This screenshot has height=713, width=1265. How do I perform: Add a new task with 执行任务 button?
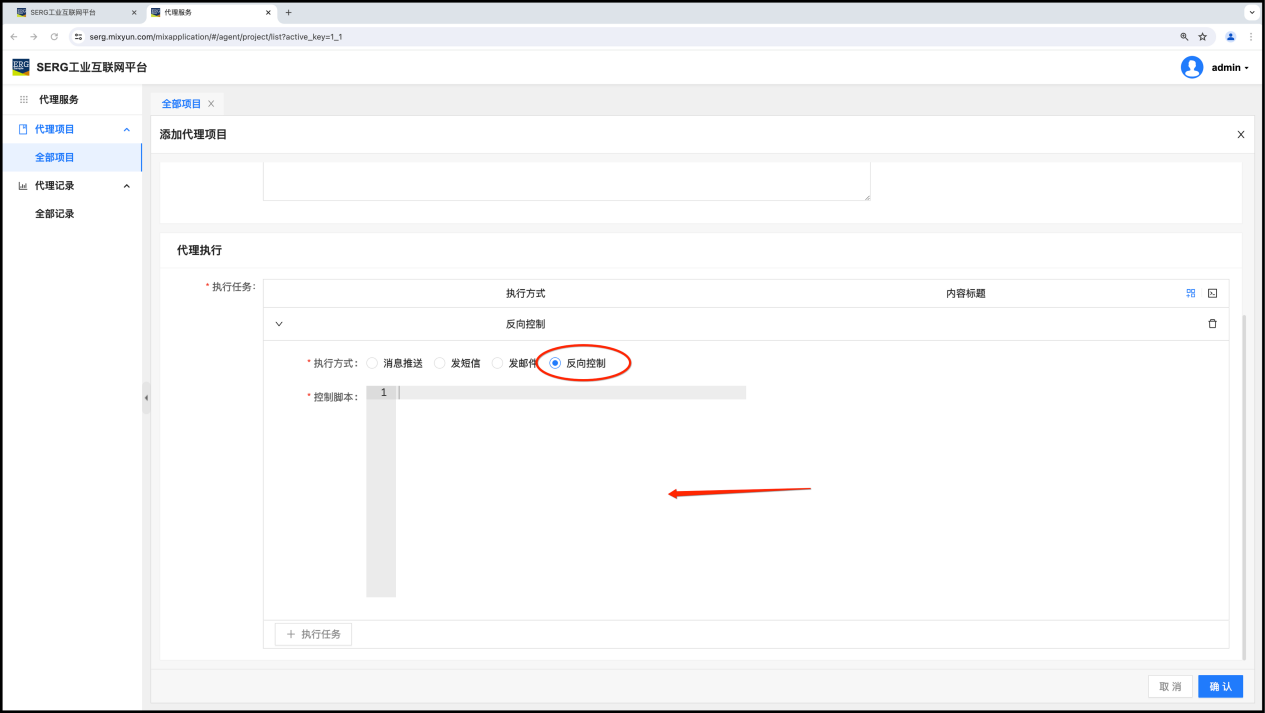pos(313,634)
